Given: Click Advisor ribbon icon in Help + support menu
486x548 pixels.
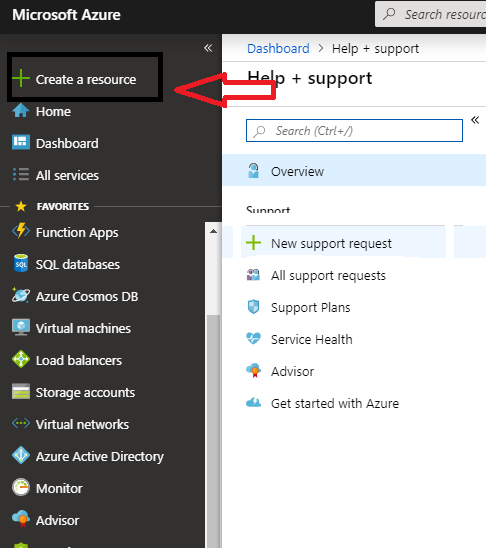Looking at the screenshot, I should click(253, 371).
